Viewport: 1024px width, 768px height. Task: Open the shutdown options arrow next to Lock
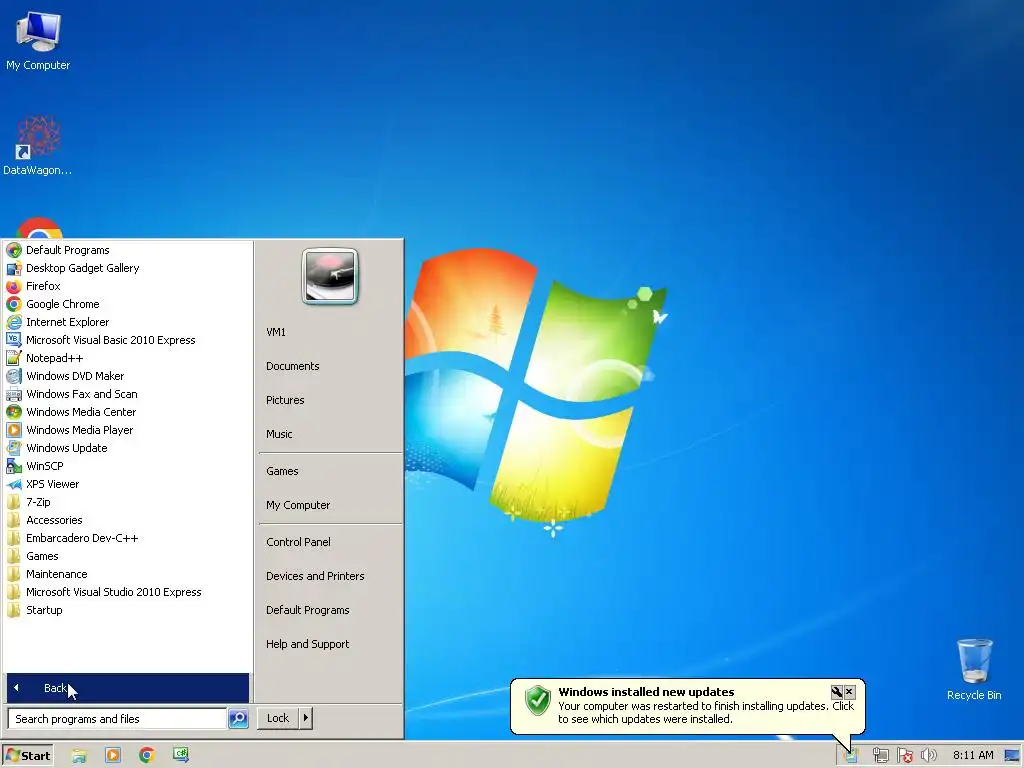[306, 718]
